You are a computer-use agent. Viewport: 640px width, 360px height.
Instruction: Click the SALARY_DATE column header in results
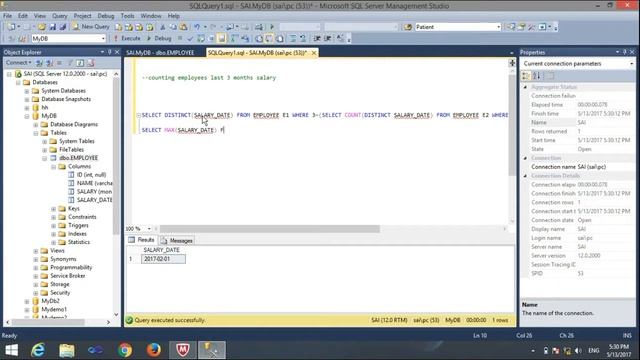pyautogui.click(x=162, y=250)
